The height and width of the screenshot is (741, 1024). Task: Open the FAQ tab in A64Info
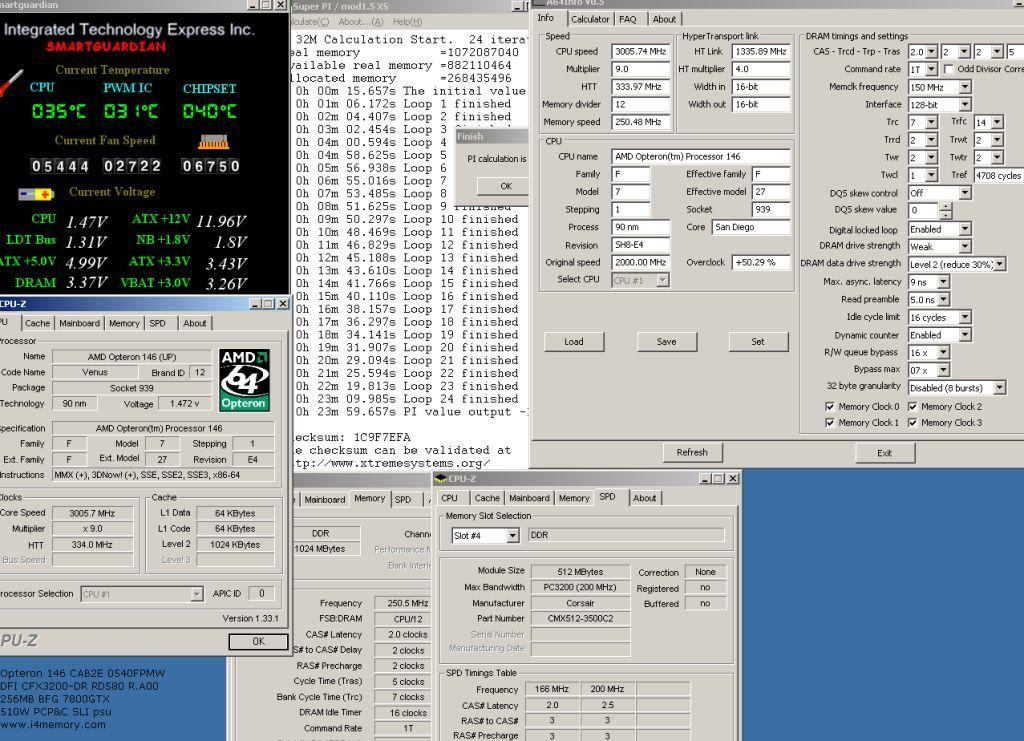coord(628,19)
